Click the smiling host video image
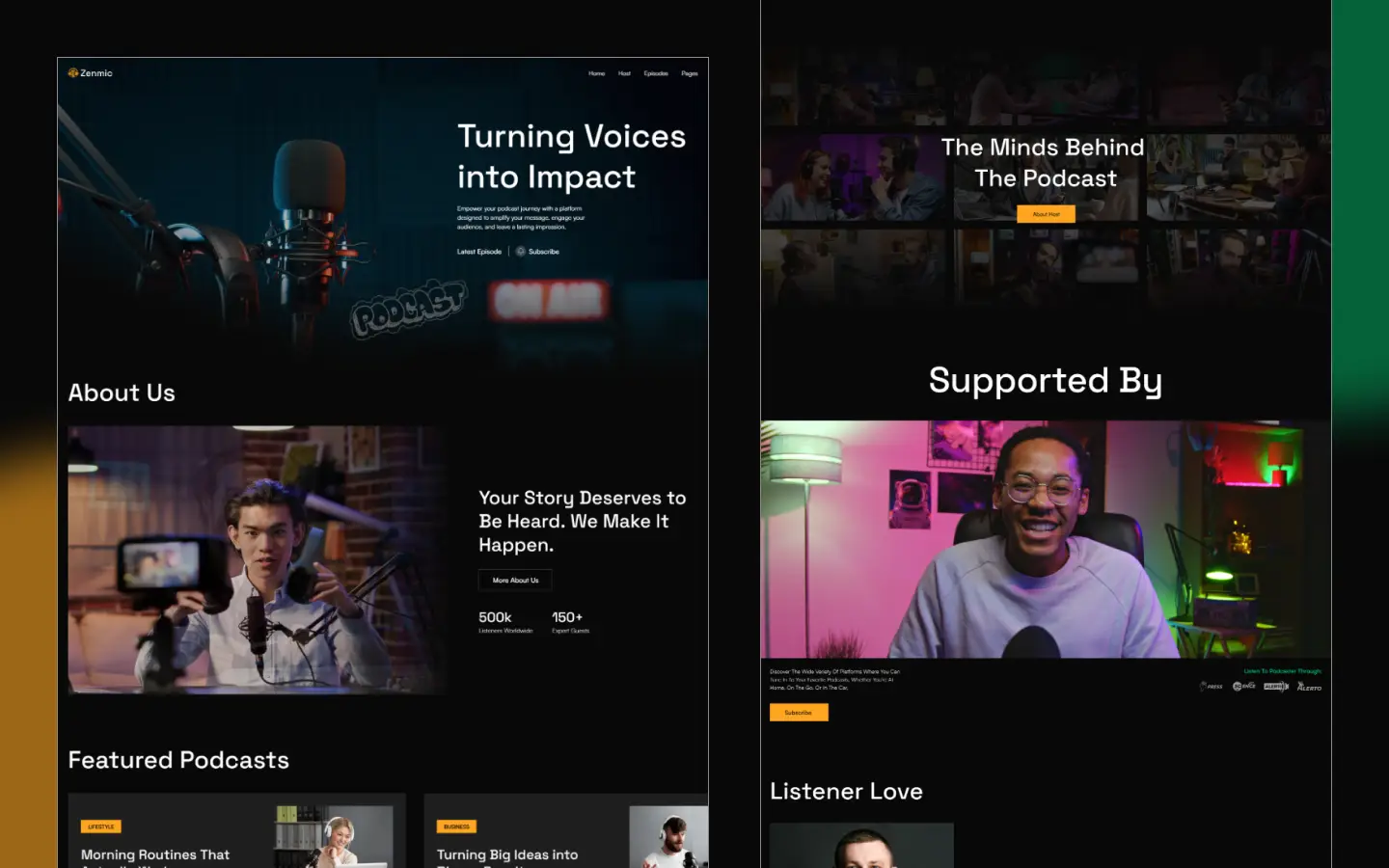Image resolution: width=1389 pixels, height=868 pixels. click(x=1046, y=539)
